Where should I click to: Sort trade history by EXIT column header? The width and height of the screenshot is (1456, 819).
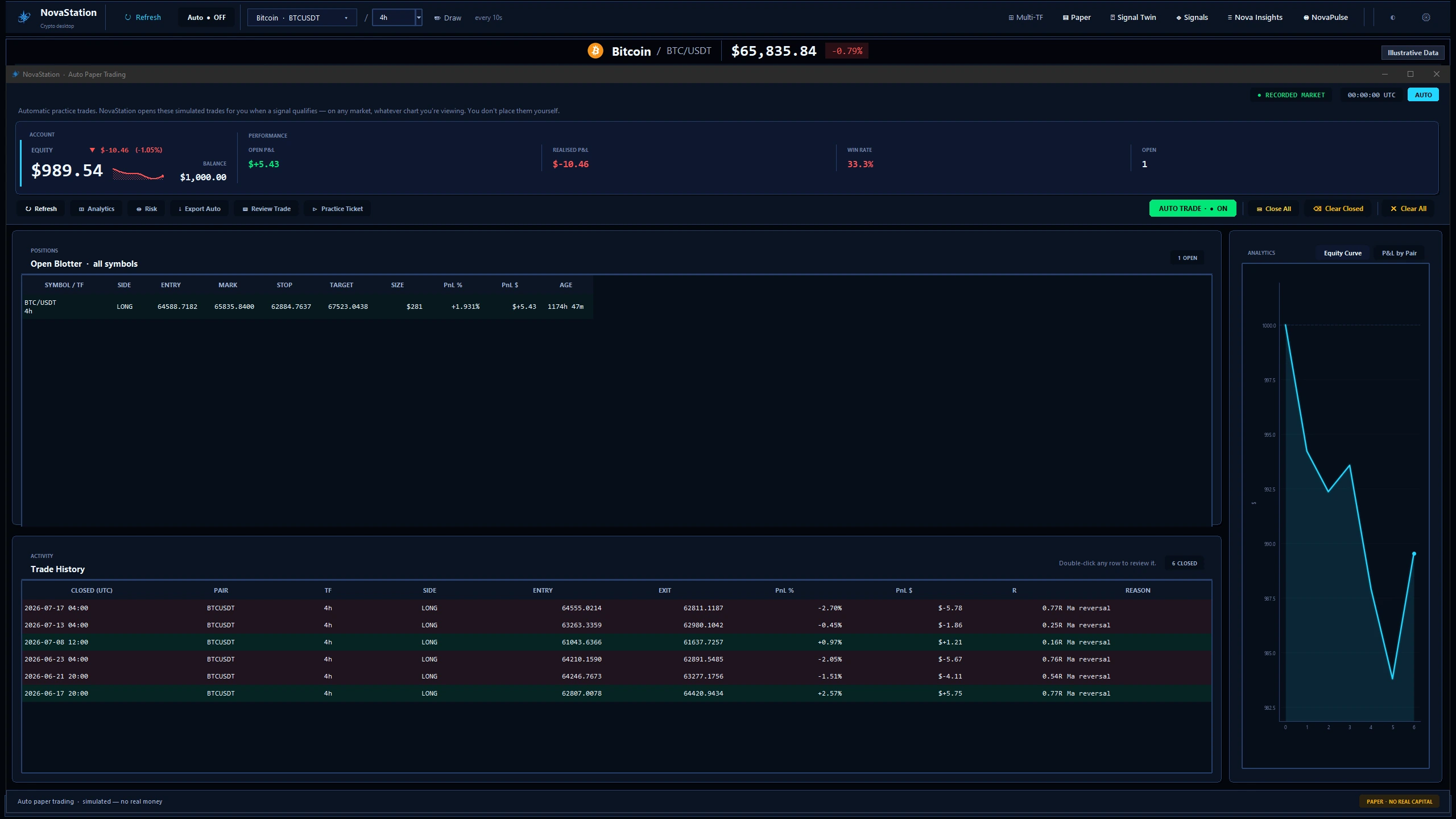[x=664, y=590]
